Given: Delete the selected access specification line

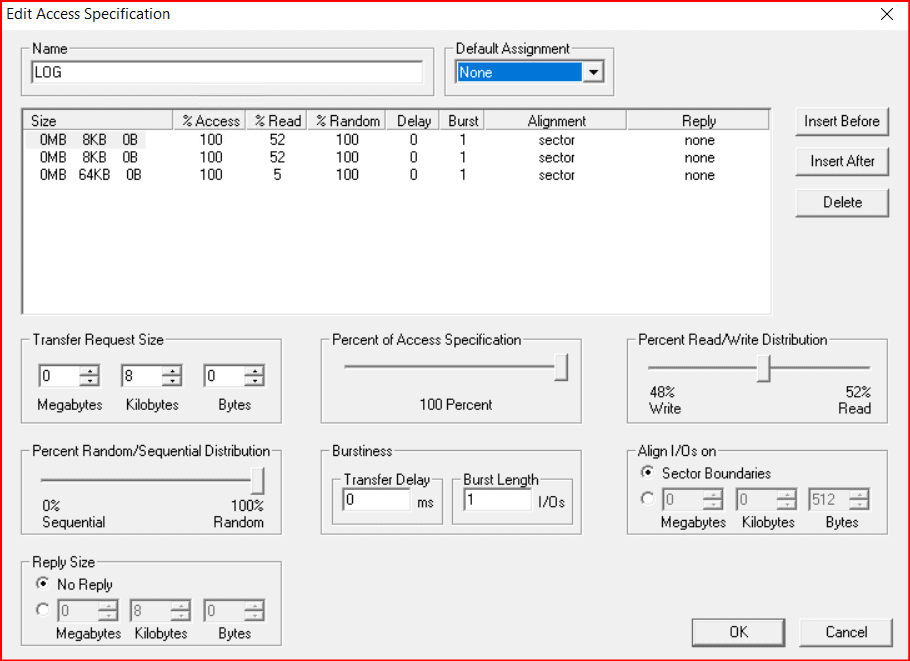Looking at the screenshot, I should tap(842, 202).
